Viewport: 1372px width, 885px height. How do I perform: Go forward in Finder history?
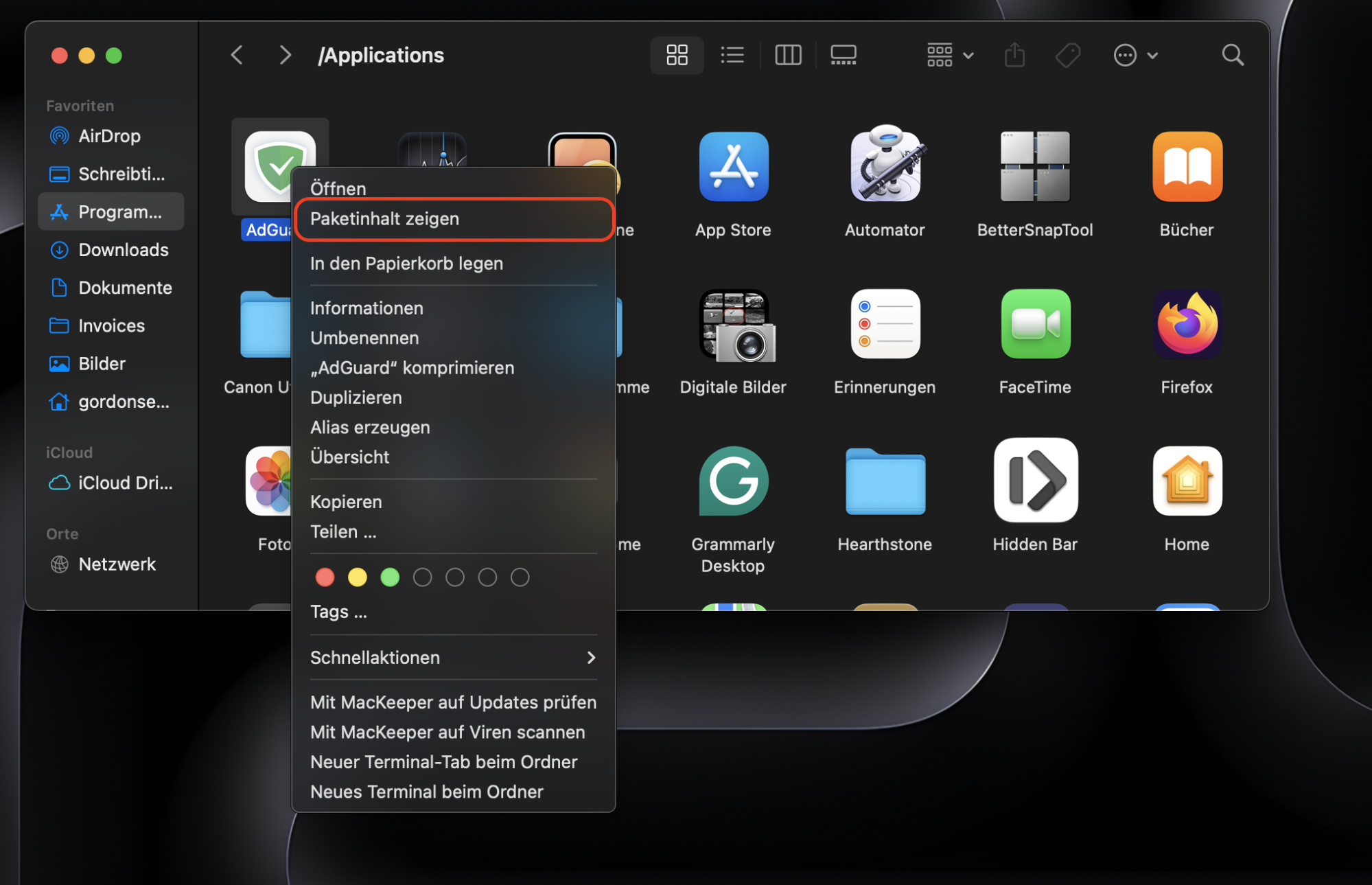click(x=285, y=55)
